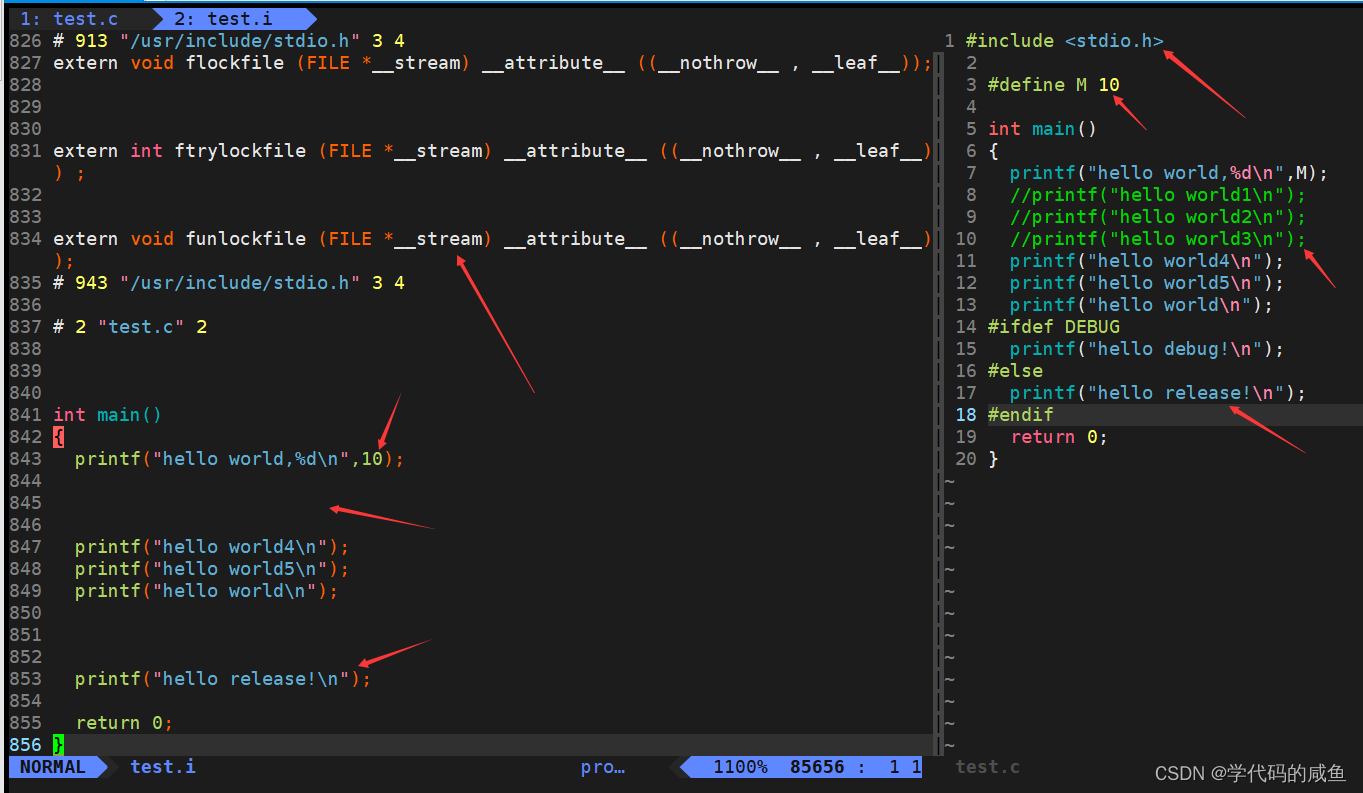The height and width of the screenshot is (793, 1363).
Task: Click printf hello world4 on line 11 in test.c
Action: pyautogui.click(x=1147, y=261)
